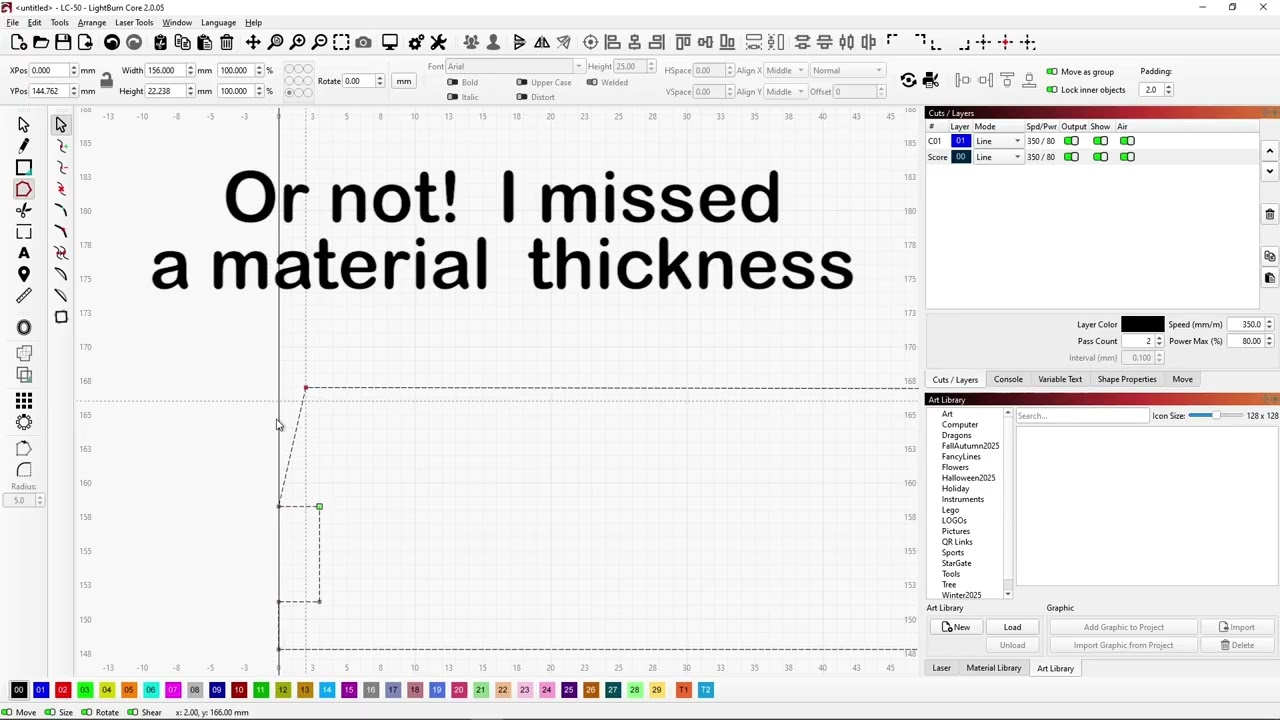
Task: Click the Art Library Search field
Action: 1081,416
